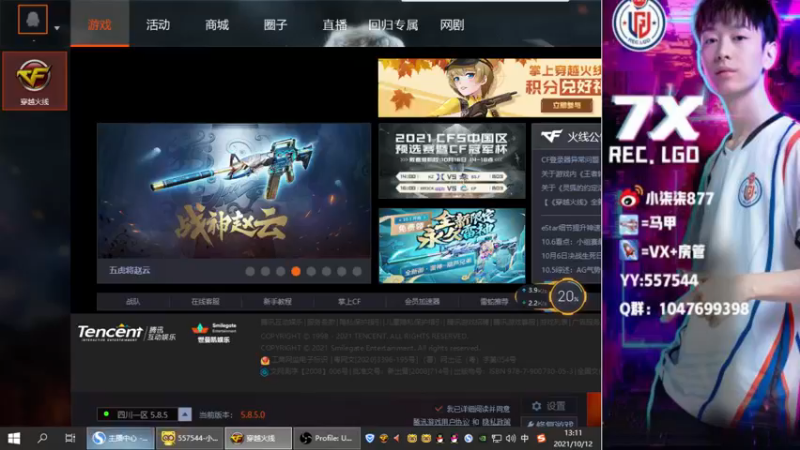Screen dimensions: 800x450
Task: Select the last carousel dot
Action: coord(357,271)
